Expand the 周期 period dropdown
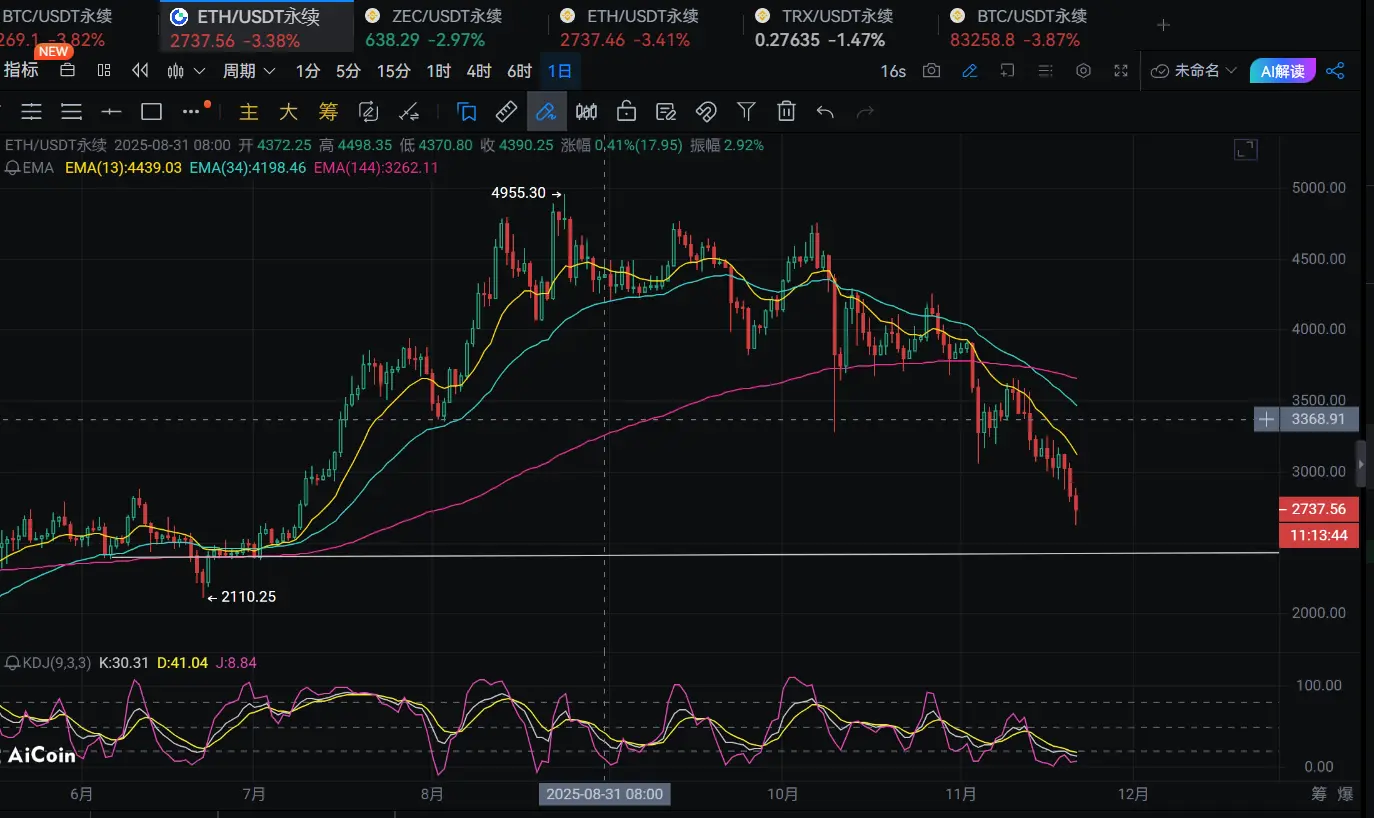Screen dimensions: 1374x818 pos(249,71)
